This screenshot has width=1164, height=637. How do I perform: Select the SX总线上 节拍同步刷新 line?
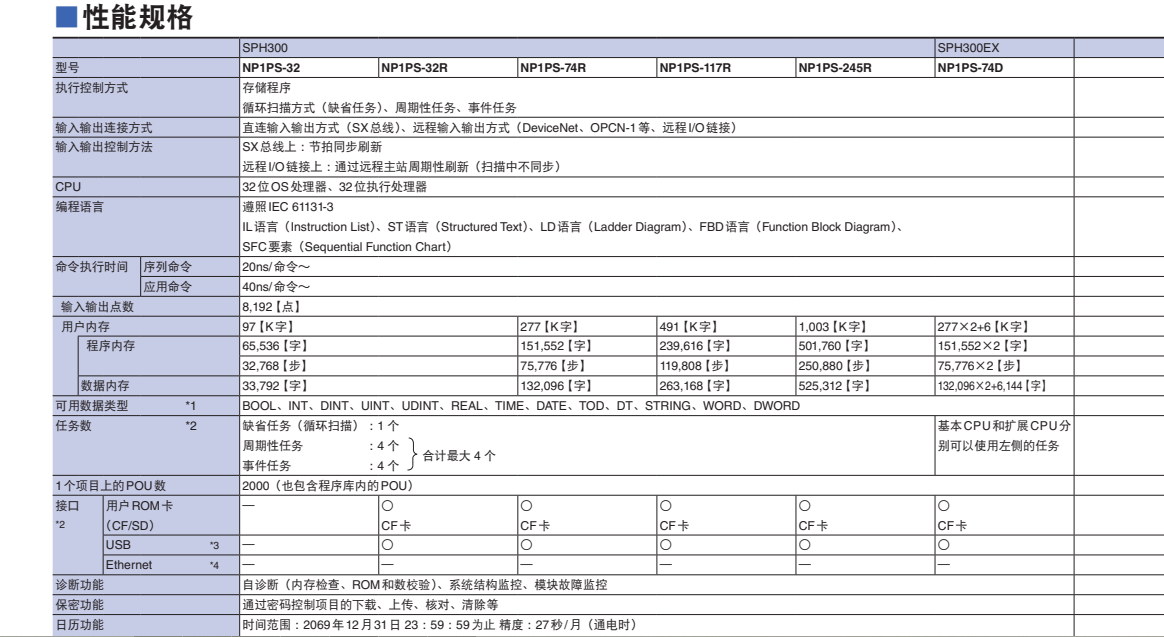click(x=312, y=147)
